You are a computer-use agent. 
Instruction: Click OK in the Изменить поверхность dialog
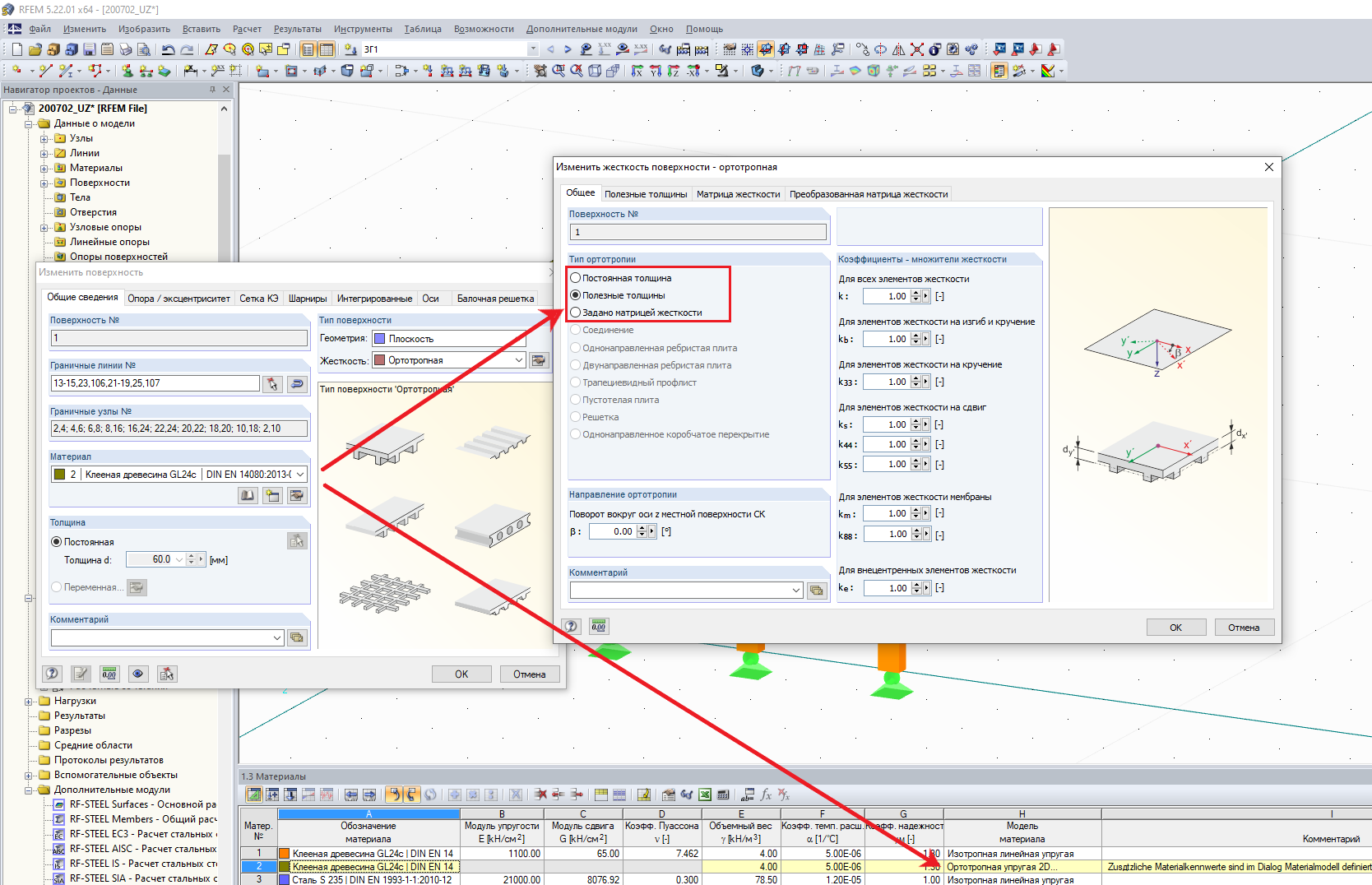tap(461, 674)
